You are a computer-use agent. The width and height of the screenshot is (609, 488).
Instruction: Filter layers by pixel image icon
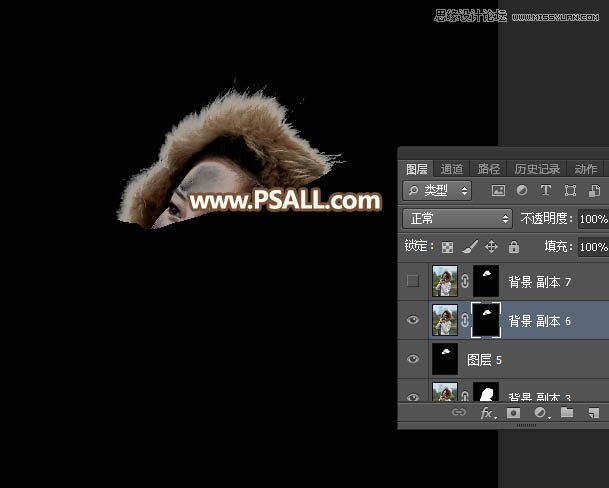[498, 190]
